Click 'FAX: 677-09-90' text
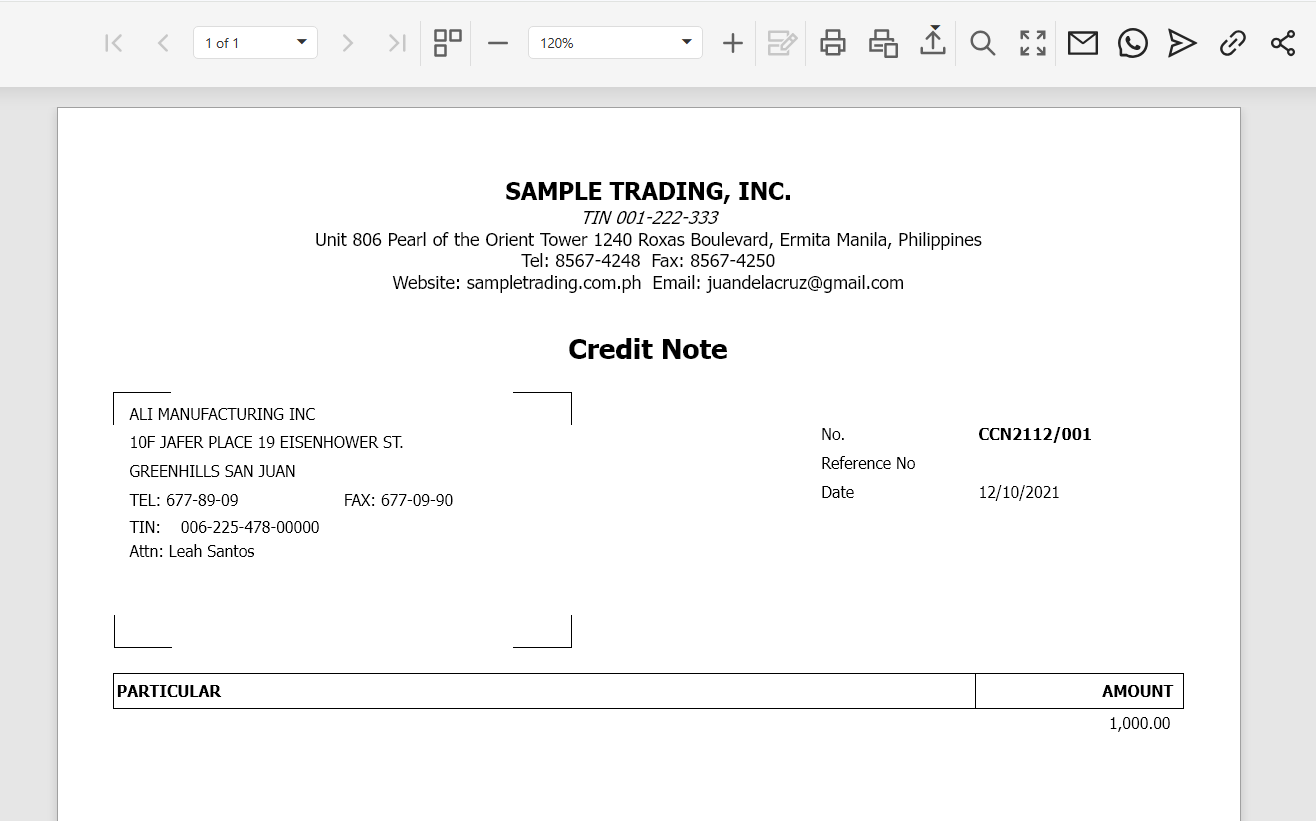The image size is (1316, 821). coord(398,500)
